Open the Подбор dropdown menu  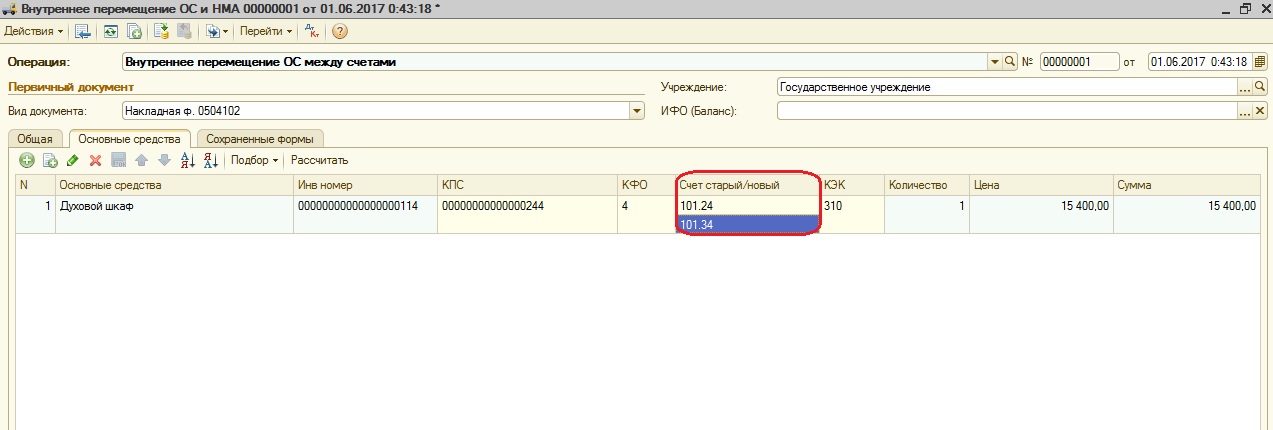click(x=254, y=160)
